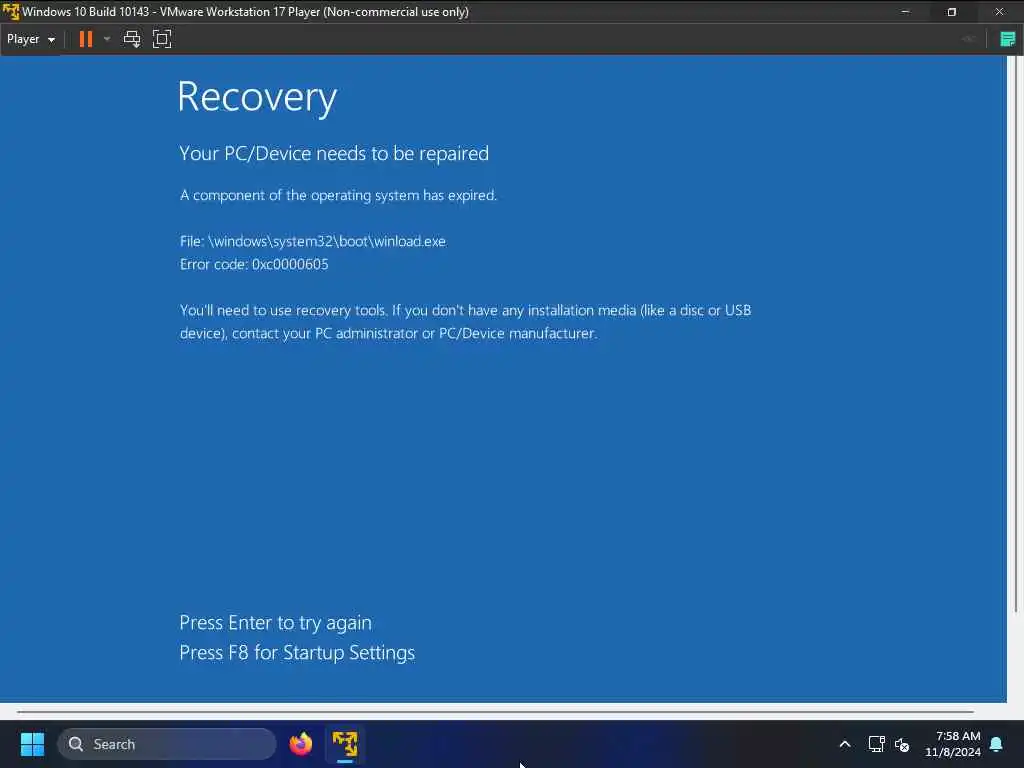
Task: Click "Your PC/Device needs to be repaired" text
Action: click(334, 153)
